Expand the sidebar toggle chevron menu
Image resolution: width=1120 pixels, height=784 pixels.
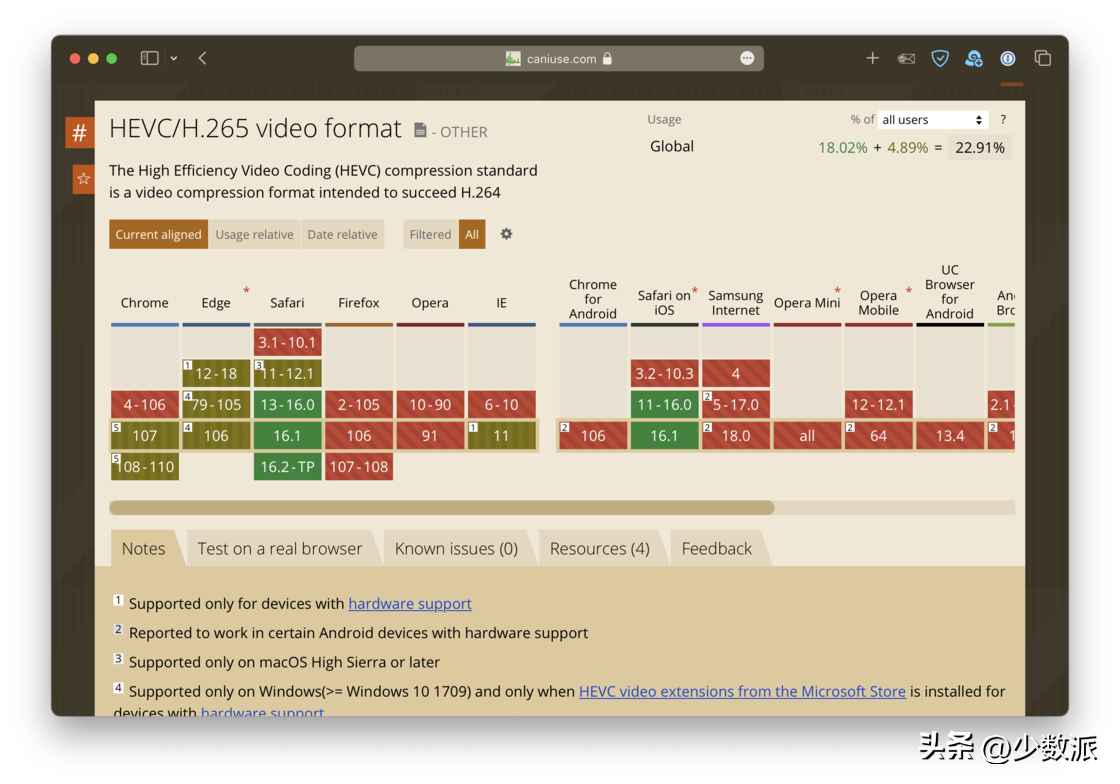(x=174, y=58)
